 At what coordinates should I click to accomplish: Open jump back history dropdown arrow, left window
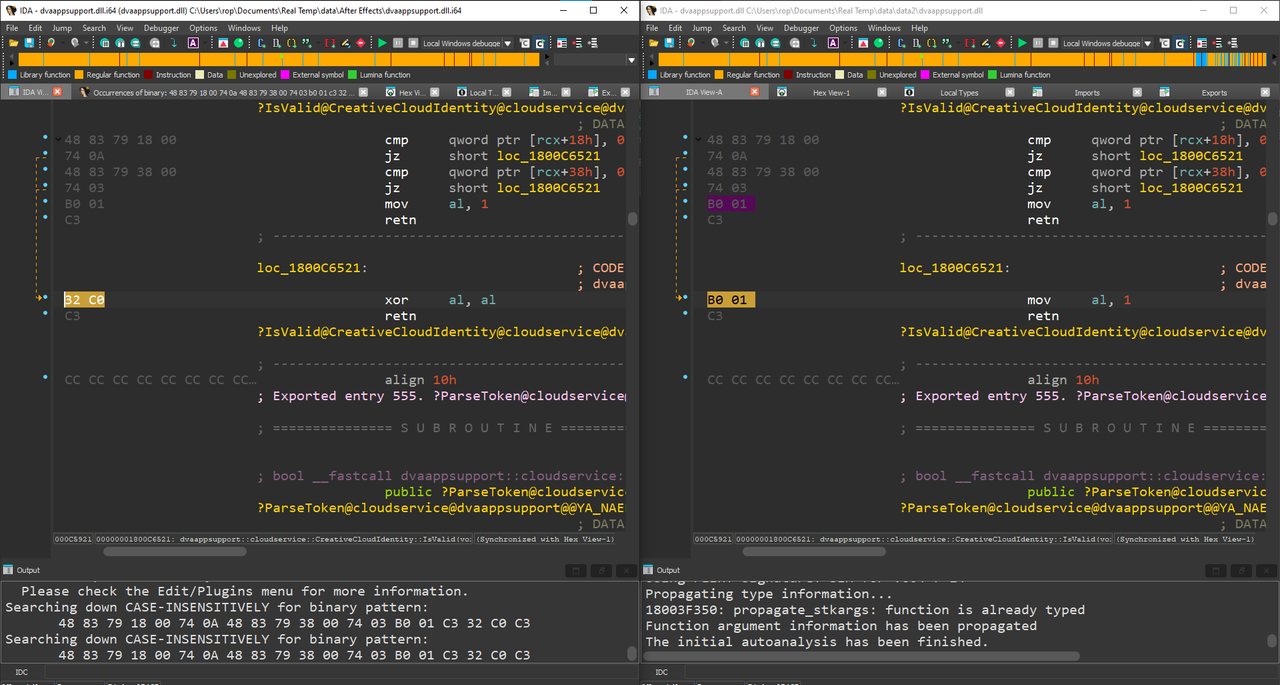[x=62, y=44]
